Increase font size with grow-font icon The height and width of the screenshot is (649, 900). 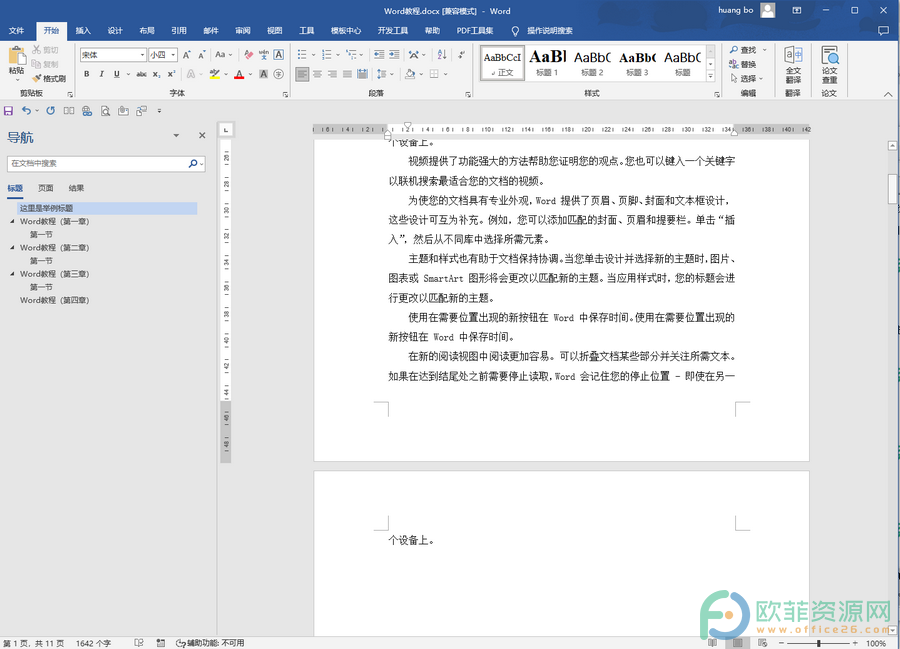[x=187, y=55]
